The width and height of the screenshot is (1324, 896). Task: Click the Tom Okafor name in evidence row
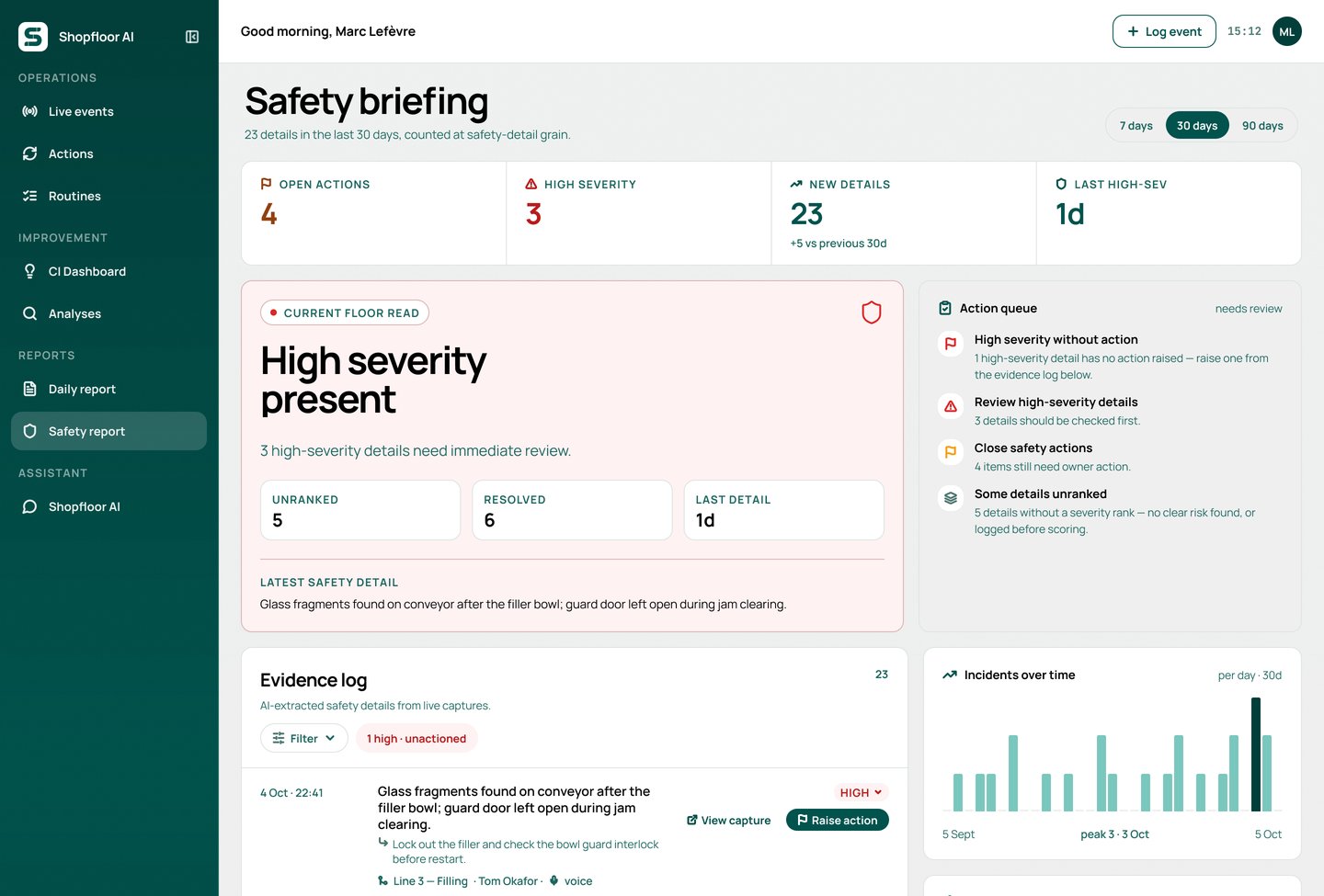pyautogui.click(x=508, y=881)
